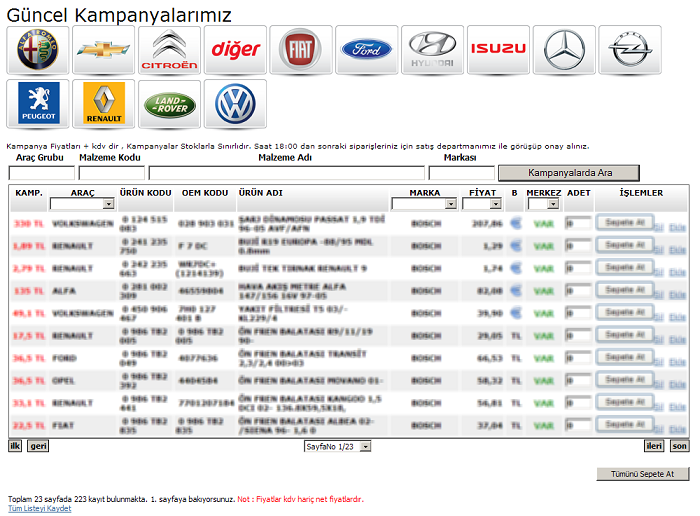The image size is (700, 516).
Task: Click the OPEL vehicle cell
Action: [x=63, y=381]
